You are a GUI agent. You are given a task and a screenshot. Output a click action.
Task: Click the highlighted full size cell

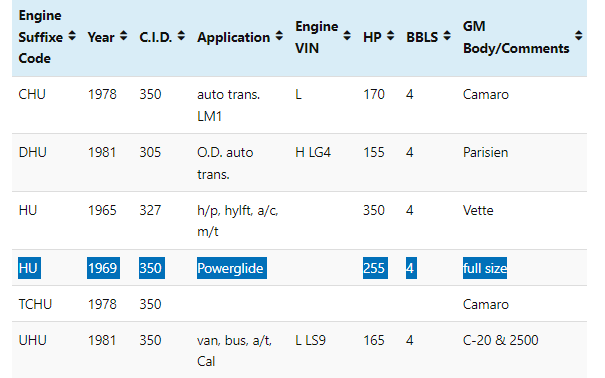(x=485, y=268)
